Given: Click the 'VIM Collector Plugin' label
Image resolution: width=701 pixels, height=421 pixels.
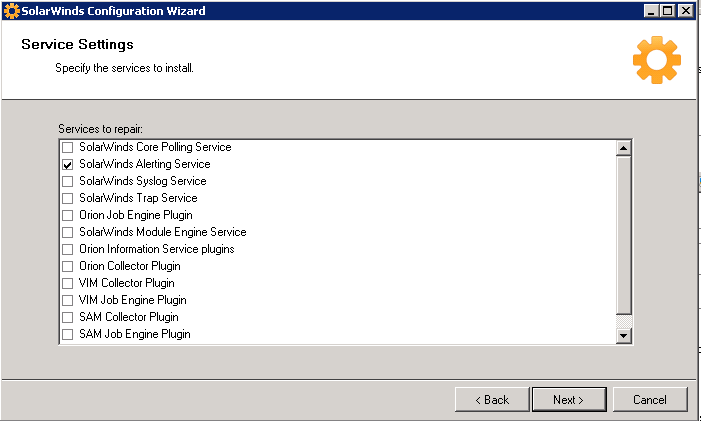Looking at the screenshot, I should click(x=127, y=283).
